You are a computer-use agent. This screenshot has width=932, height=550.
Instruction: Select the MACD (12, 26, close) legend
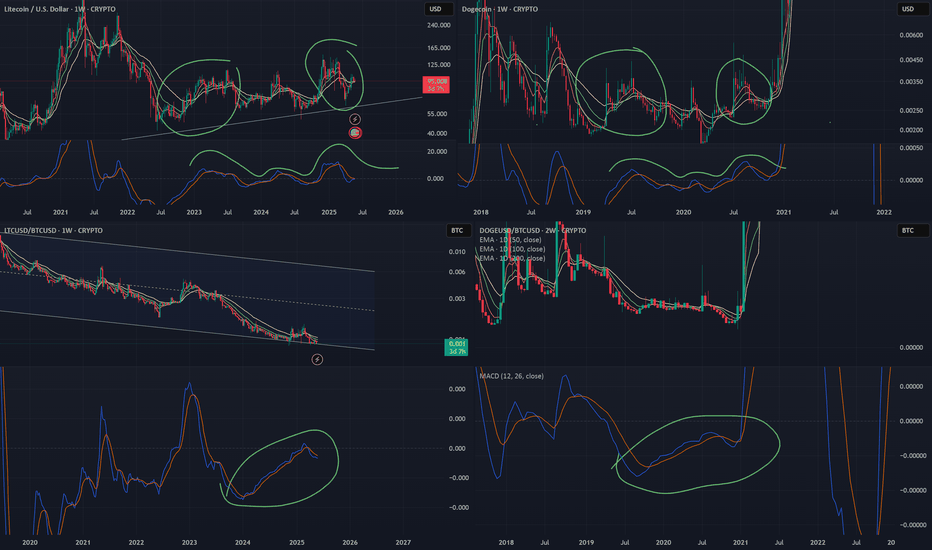(511, 376)
